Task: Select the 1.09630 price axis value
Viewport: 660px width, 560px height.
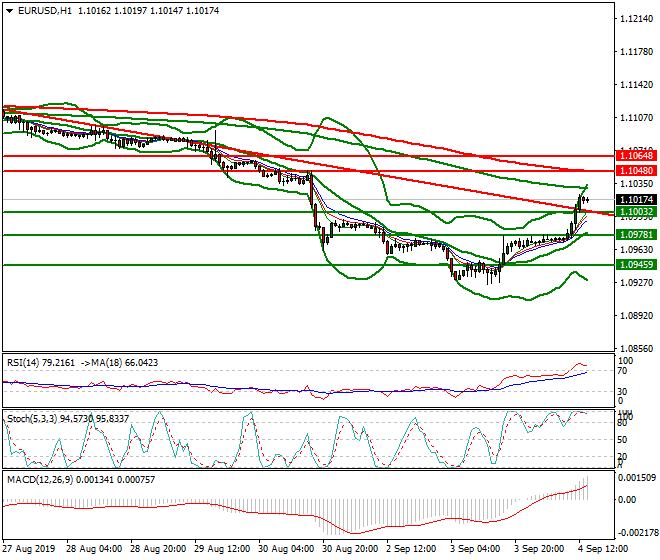Action: click(637, 250)
